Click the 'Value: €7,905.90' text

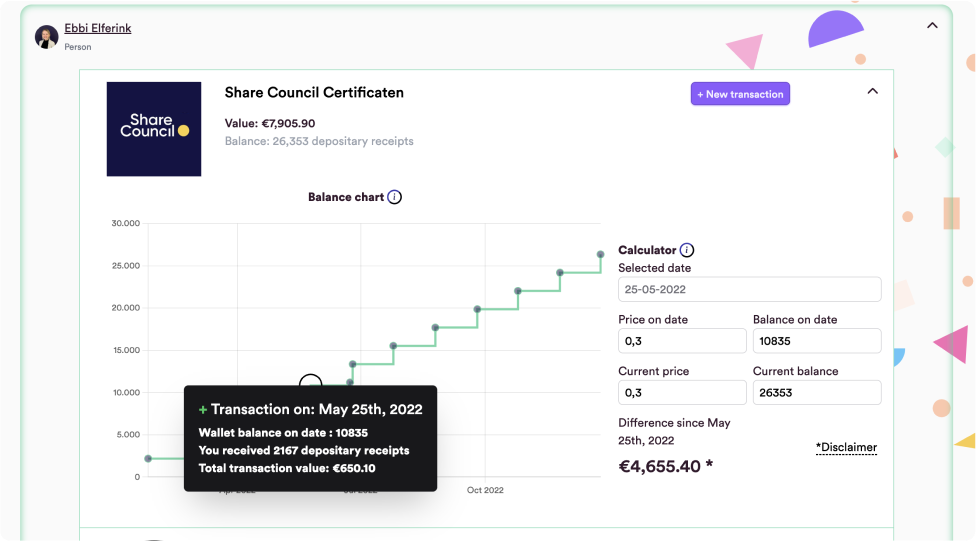(270, 123)
